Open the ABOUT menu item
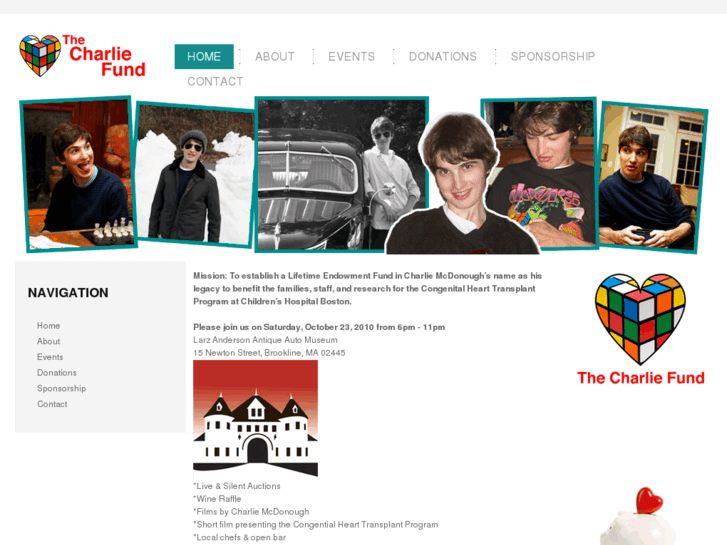Viewport: 727px width, 545px height. point(274,57)
